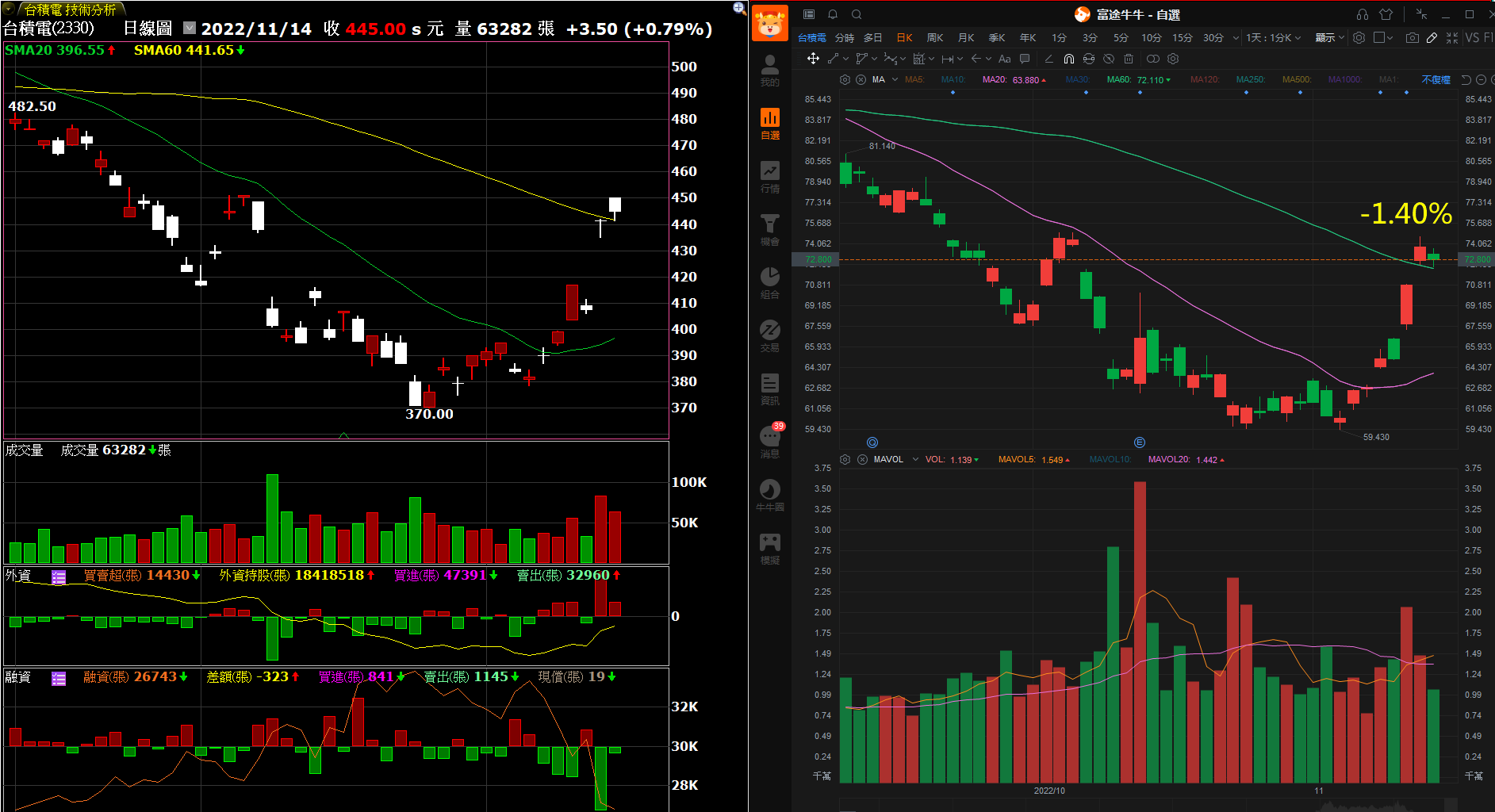1495x812 pixels.
Task: Click the search magnifier in Futu header
Action: (857, 14)
